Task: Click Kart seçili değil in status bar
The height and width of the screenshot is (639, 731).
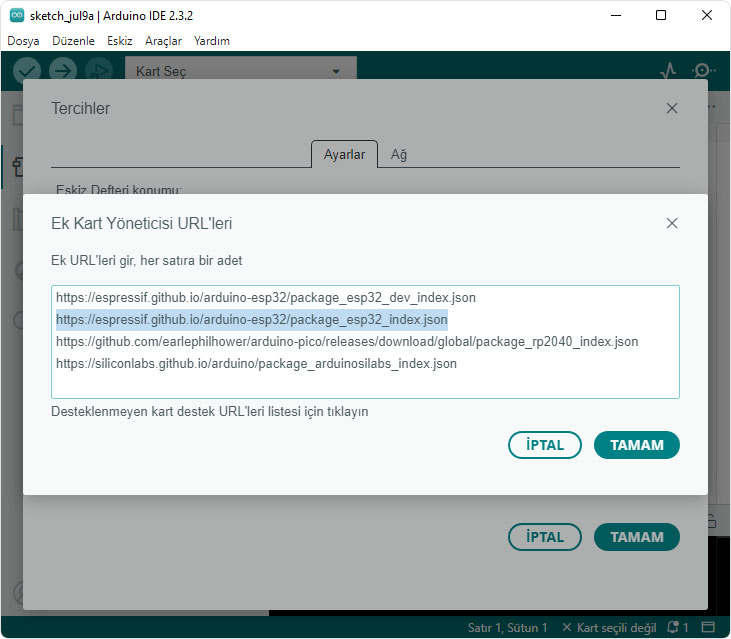Action: pyautogui.click(x=609, y=627)
